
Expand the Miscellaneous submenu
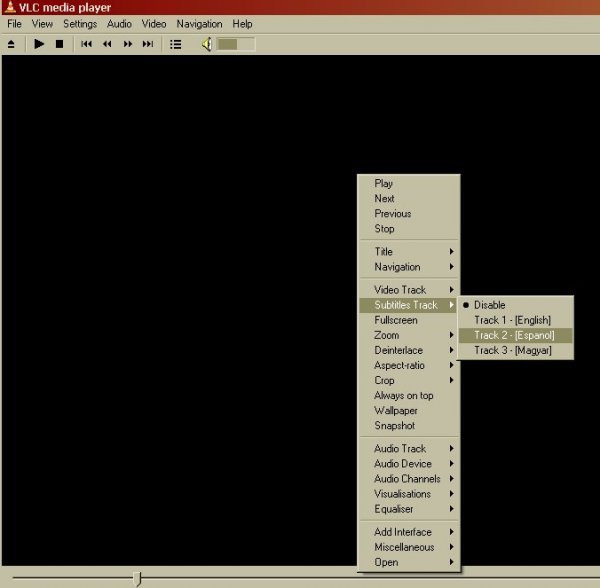click(x=408, y=547)
